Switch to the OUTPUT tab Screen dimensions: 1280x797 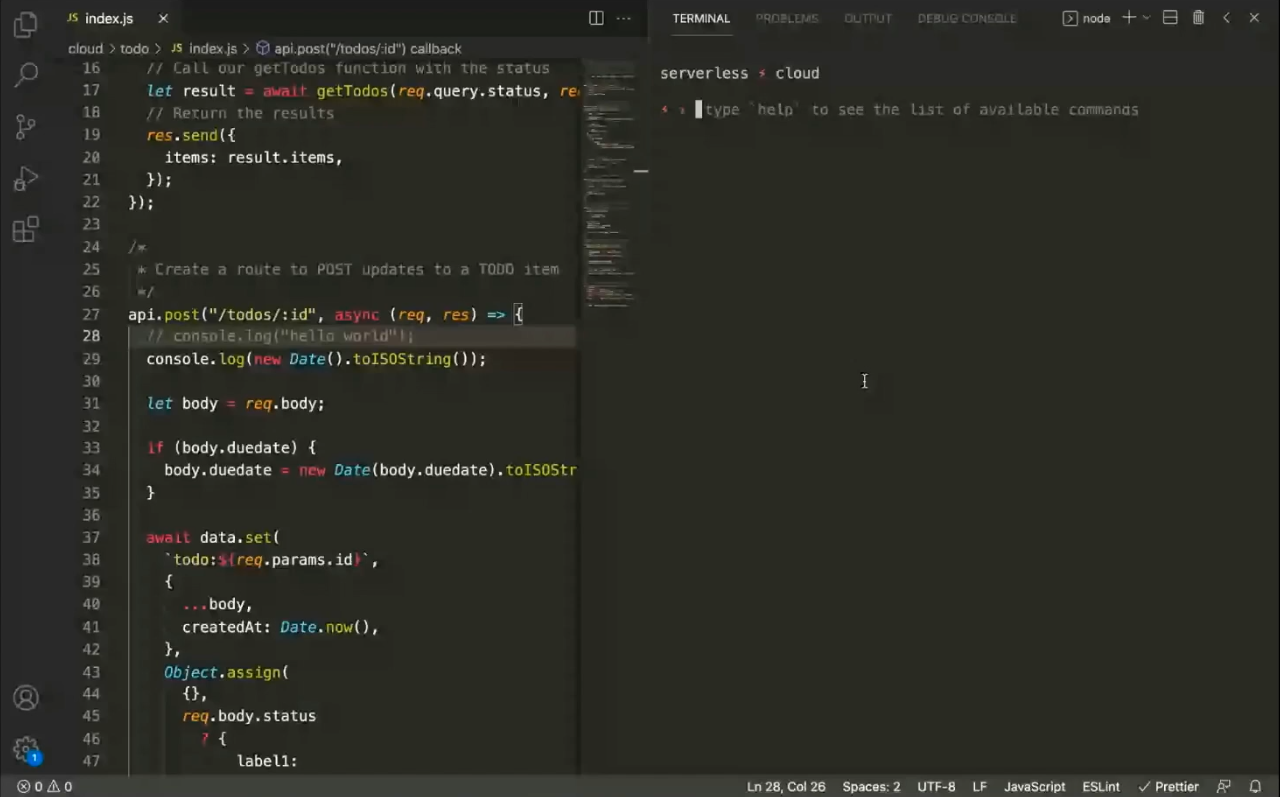click(x=867, y=18)
